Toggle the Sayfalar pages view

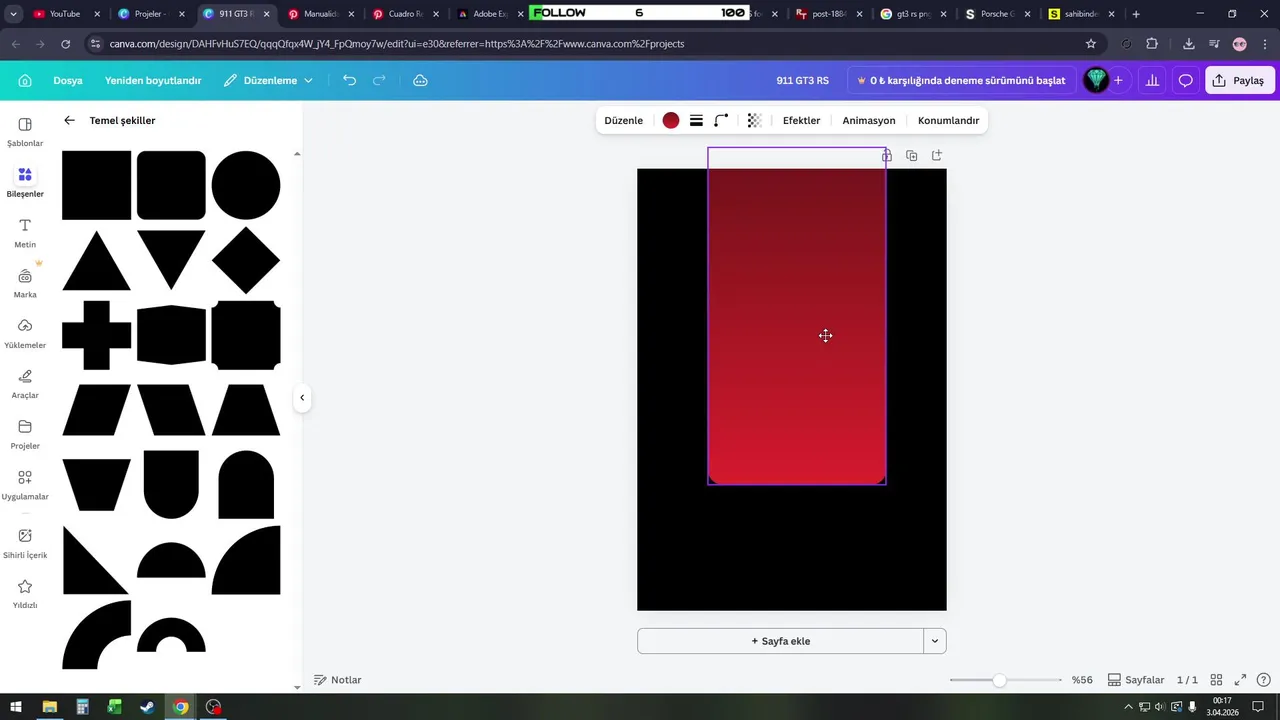(x=1136, y=680)
